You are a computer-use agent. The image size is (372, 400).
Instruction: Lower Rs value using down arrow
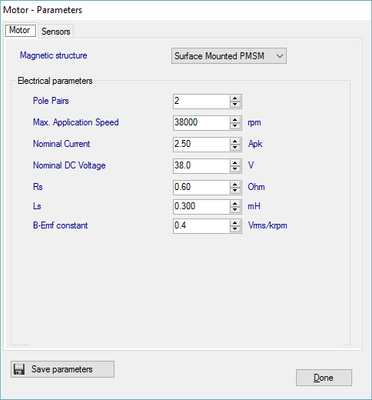click(235, 190)
